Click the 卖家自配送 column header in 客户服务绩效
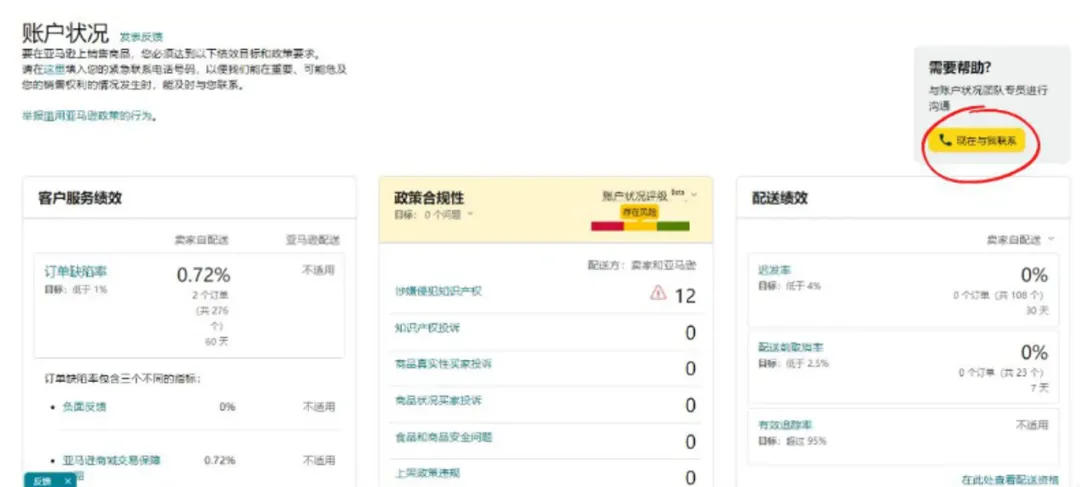1080x487 pixels. pyautogui.click(x=201, y=240)
